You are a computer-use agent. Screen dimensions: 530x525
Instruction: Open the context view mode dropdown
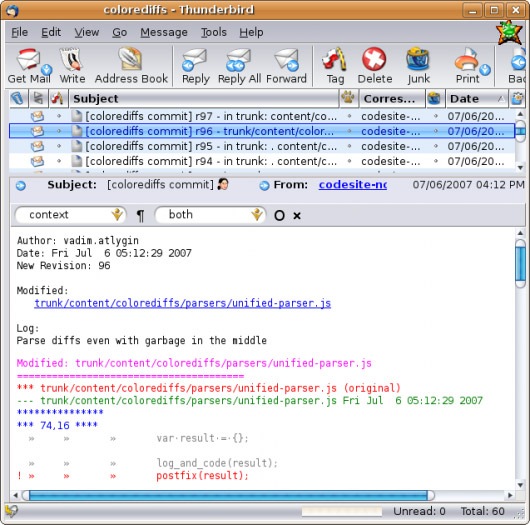[70, 215]
